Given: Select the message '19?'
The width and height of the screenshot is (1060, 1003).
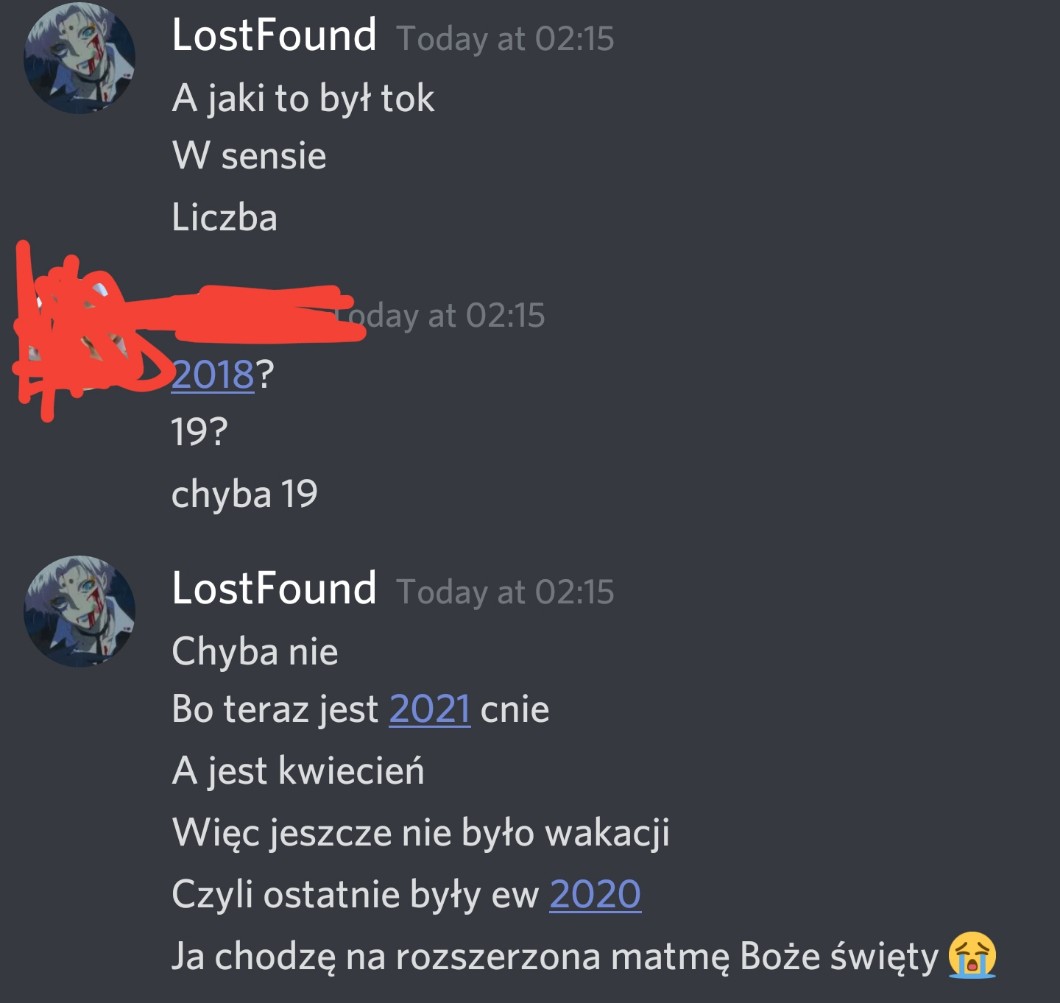Looking at the screenshot, I should tap(199, 433).
